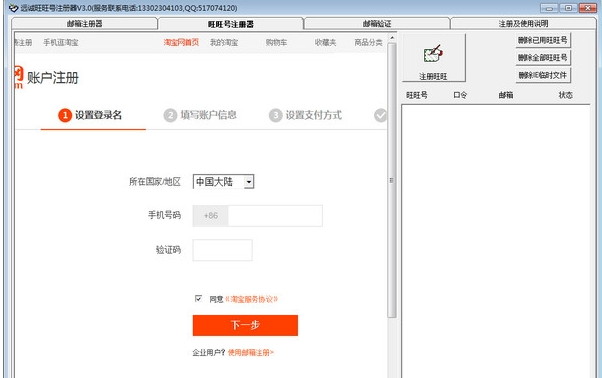Click the Taobao logo beside 账户注册
Viewport: 602px width, 378px height.
coord(19,77)
